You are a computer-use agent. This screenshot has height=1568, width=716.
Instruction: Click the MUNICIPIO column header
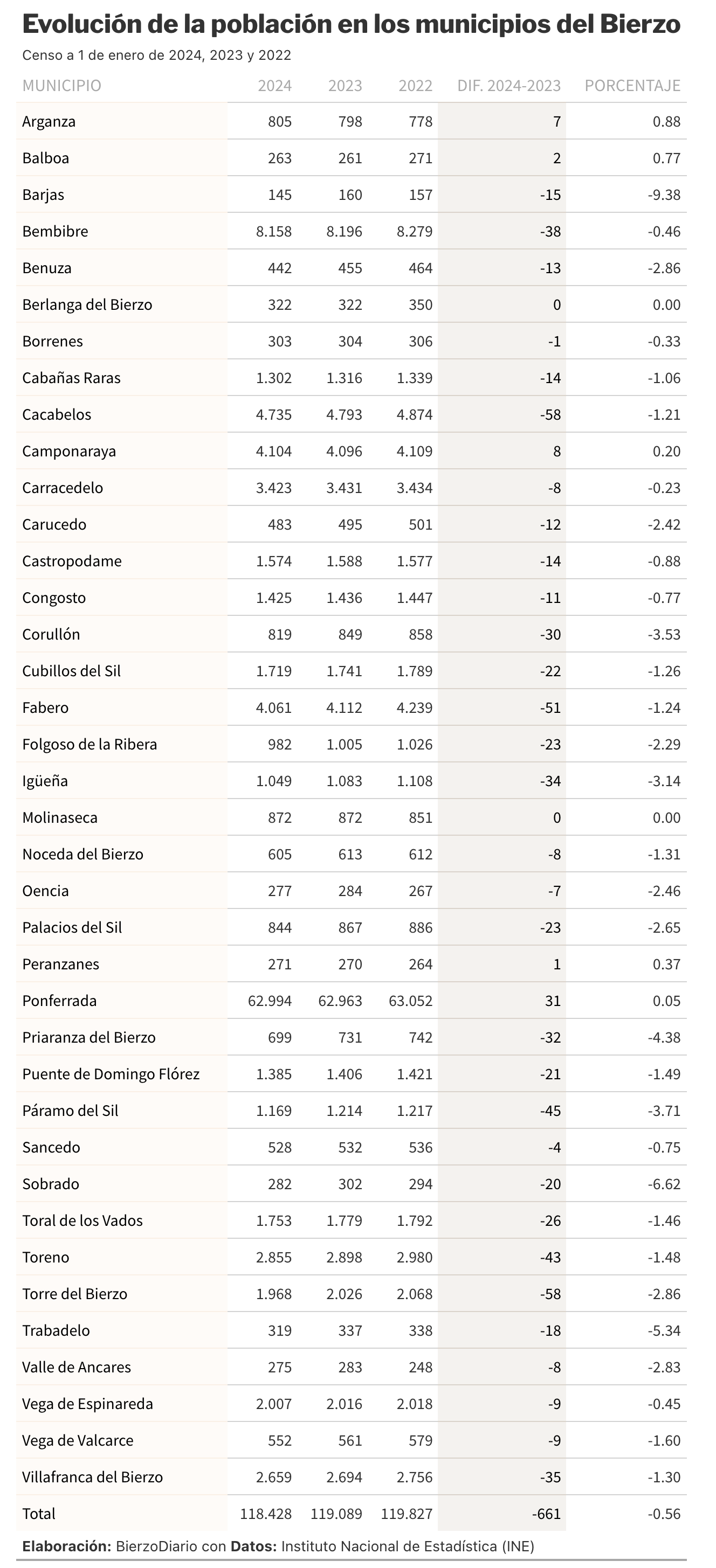[x=61, y=85]
